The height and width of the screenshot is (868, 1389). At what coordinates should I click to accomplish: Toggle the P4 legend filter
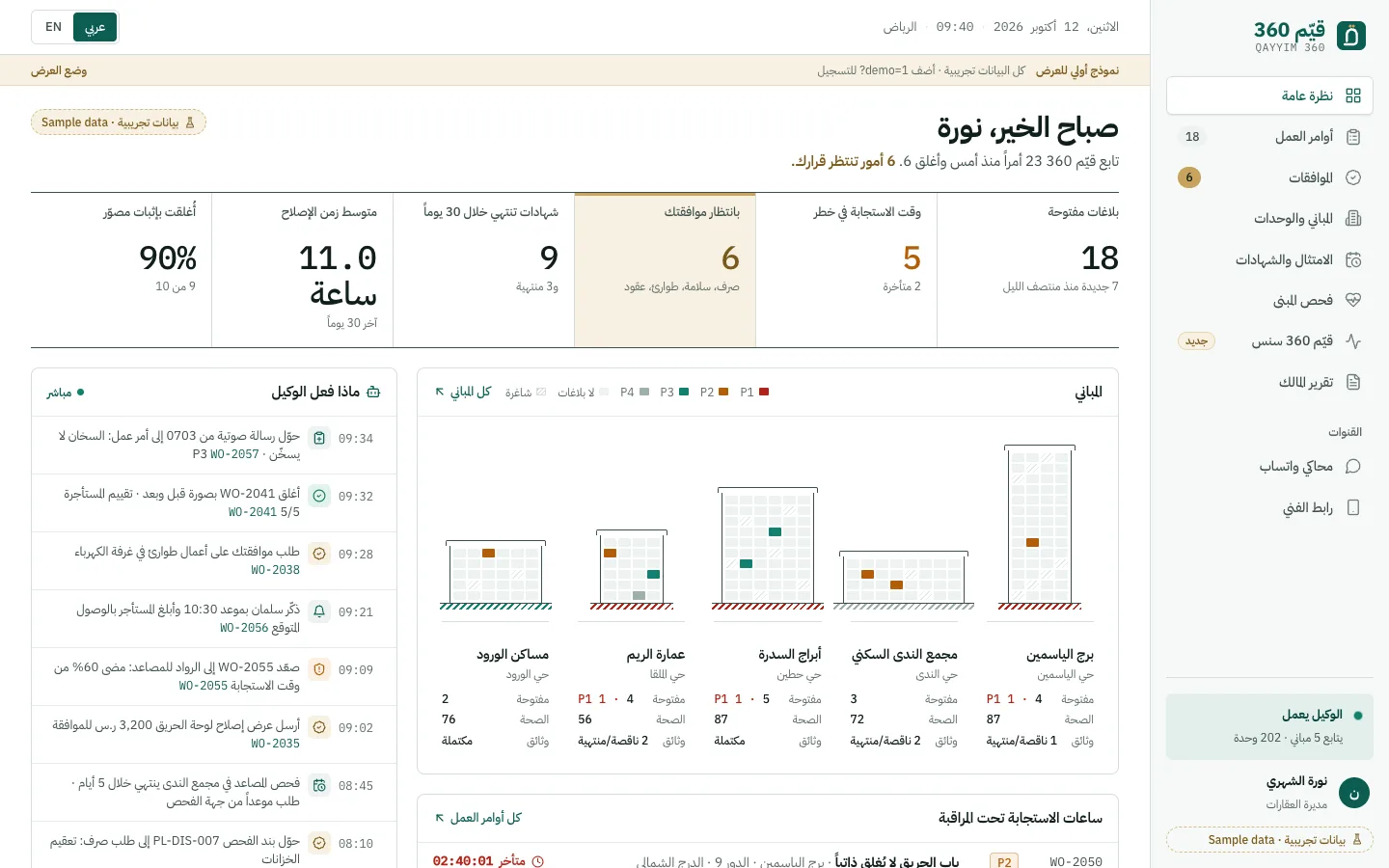pyautogui.click(x=635, y=393)
